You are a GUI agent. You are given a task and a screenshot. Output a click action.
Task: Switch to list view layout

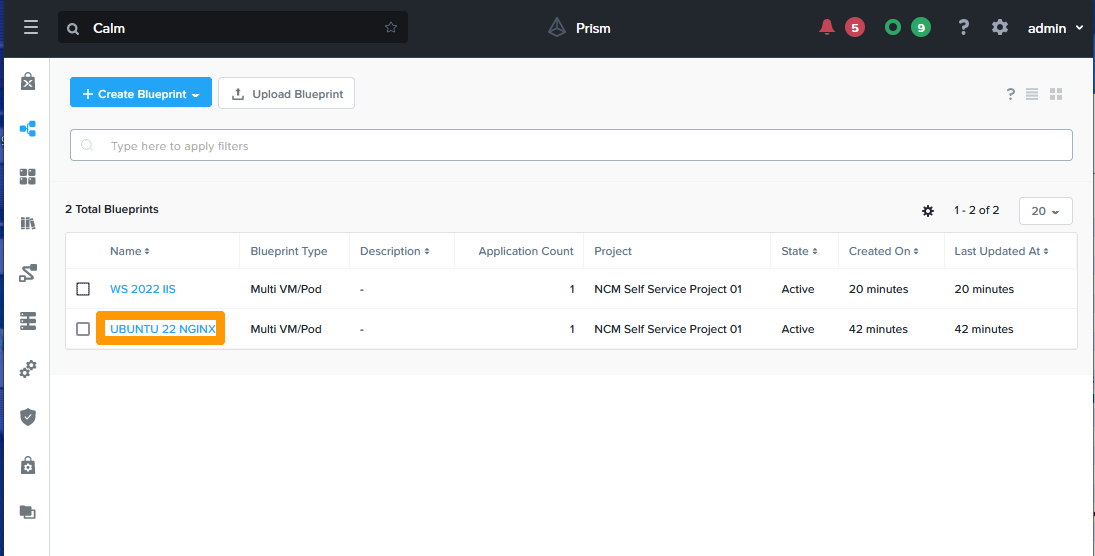tap(1032, 94)
